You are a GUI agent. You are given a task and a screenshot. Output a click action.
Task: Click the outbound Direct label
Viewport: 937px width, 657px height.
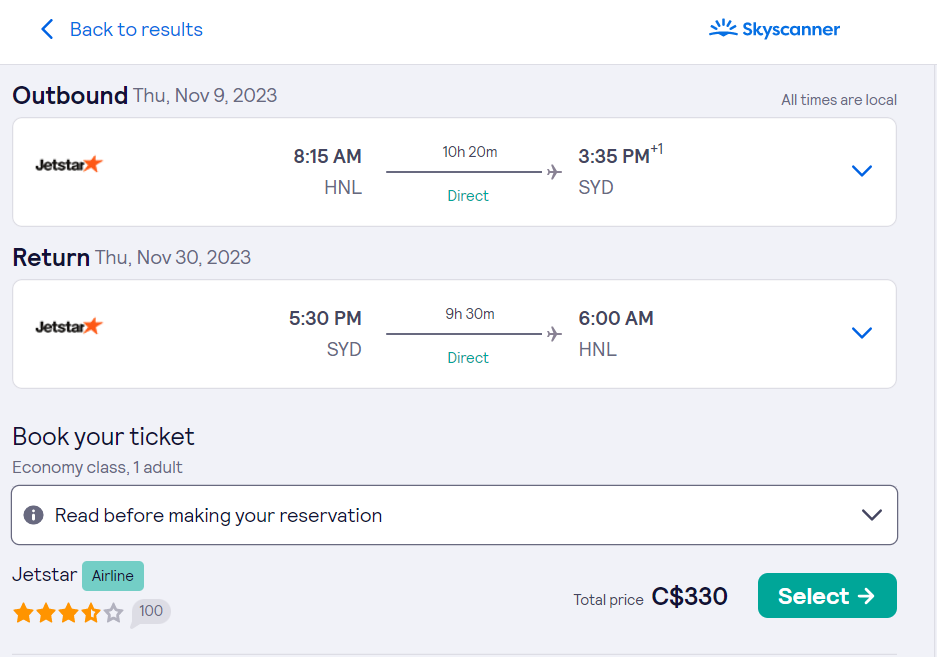coord(468,196)
